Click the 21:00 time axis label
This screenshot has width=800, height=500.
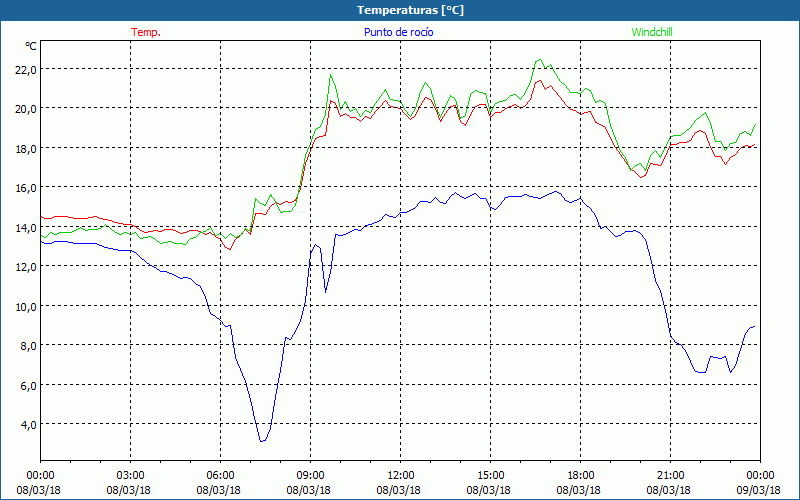670,476
